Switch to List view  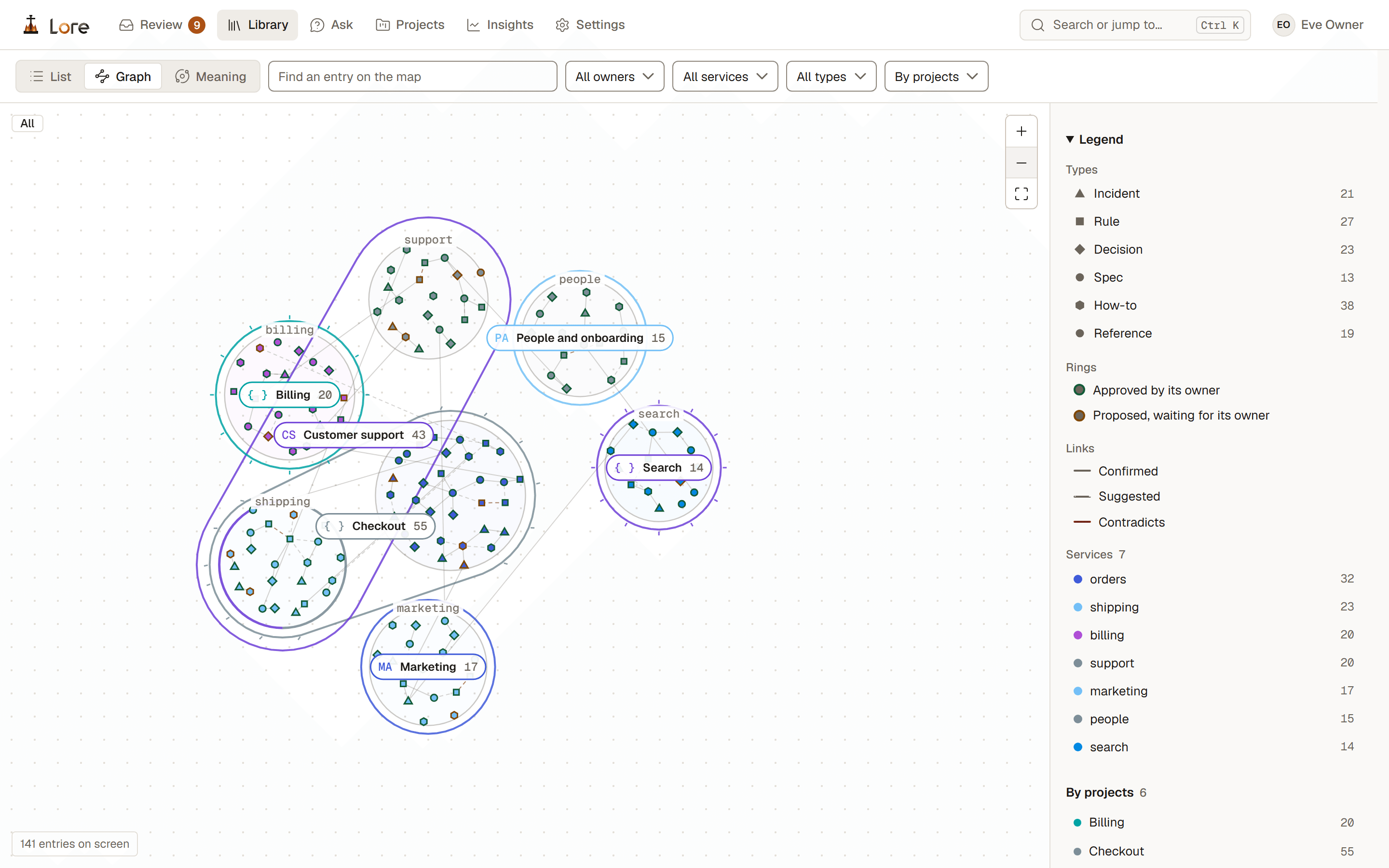click(51, 76)
